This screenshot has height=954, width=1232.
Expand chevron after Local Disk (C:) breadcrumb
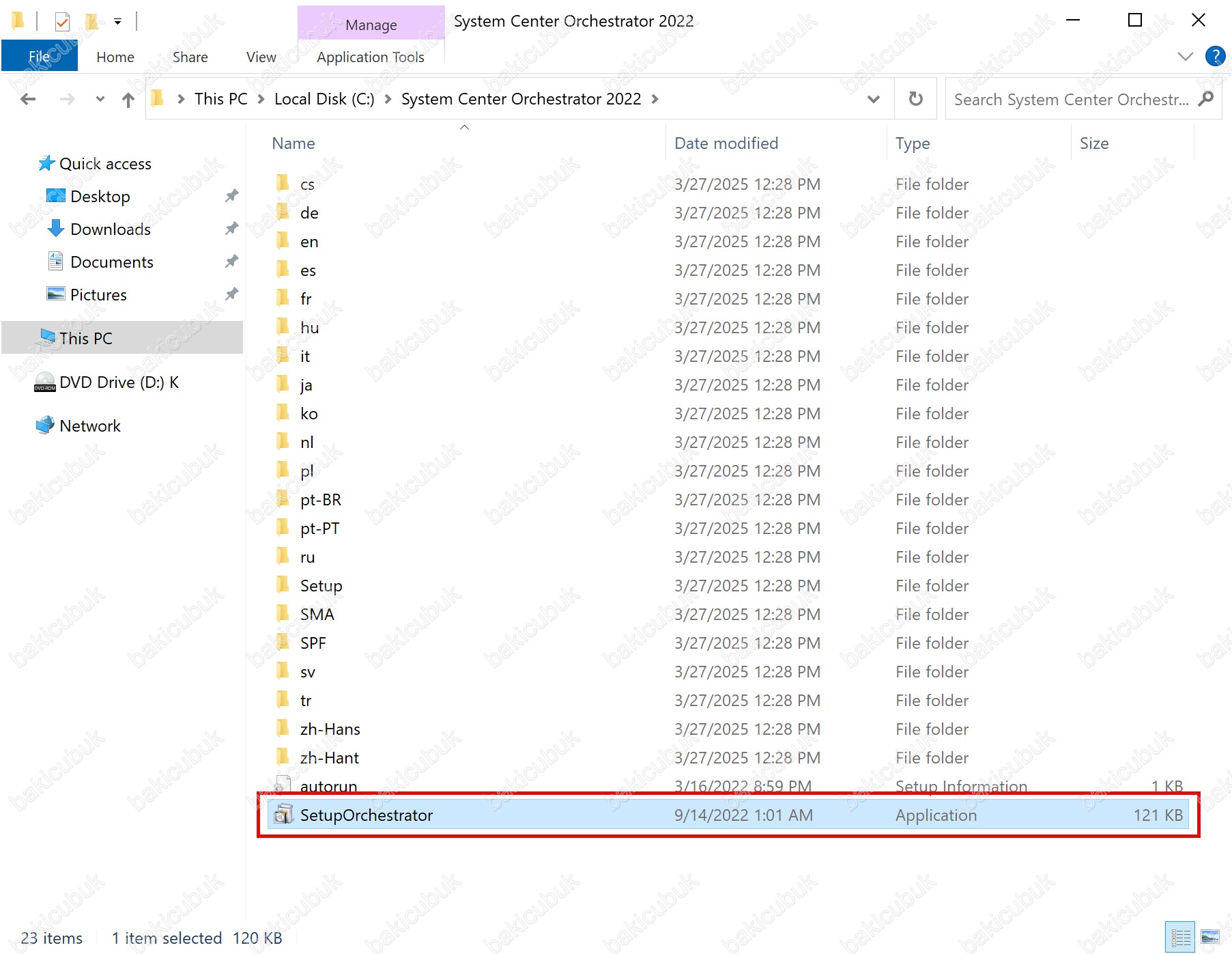tap(388, 99)
